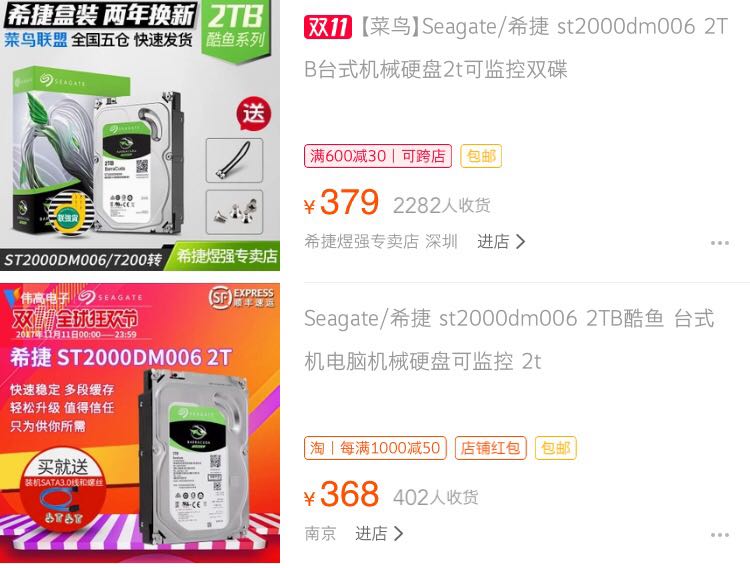Click the ¥368 price on the second listing
This screenshot has height=568, width=750.
(342, 494)
